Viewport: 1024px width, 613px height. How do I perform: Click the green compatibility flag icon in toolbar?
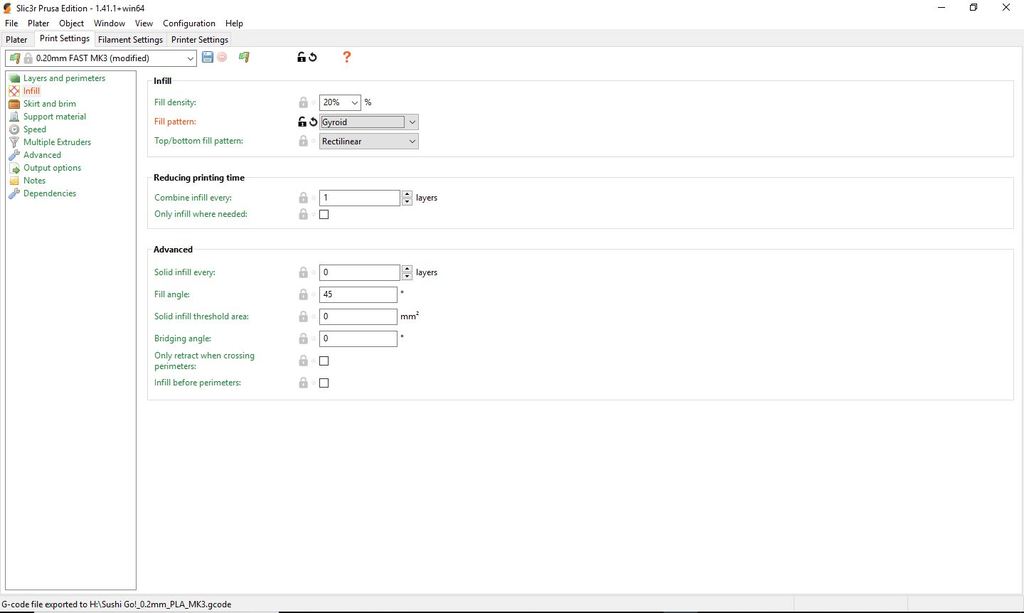(244, 57)
